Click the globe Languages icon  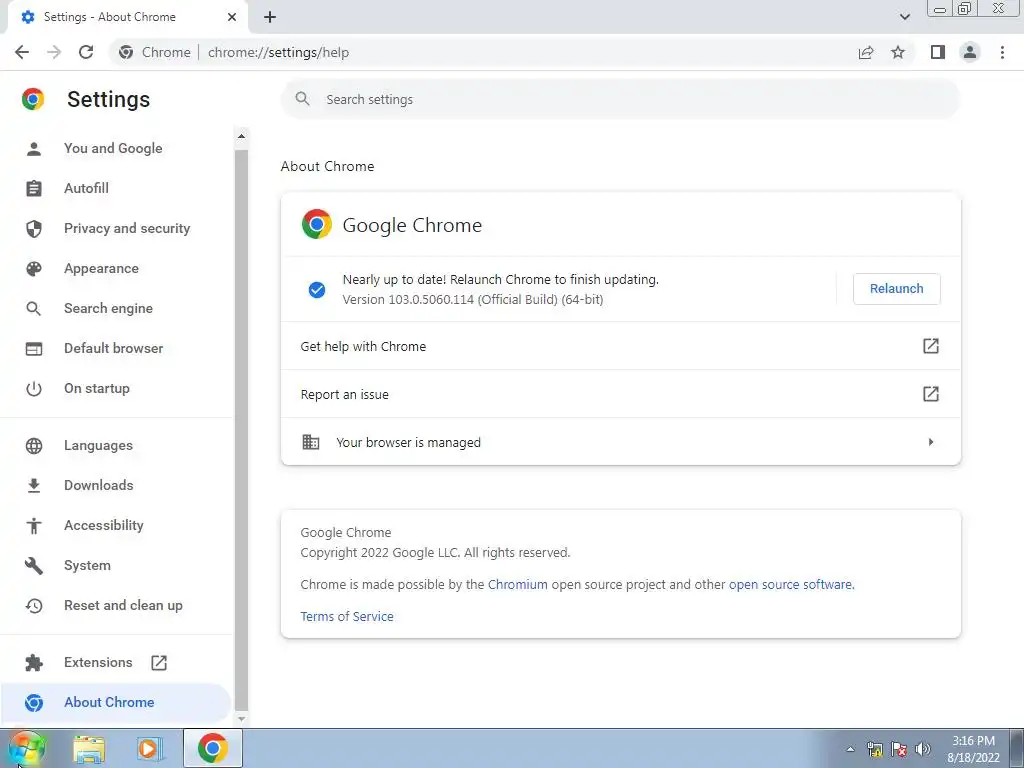pos(33,445)
